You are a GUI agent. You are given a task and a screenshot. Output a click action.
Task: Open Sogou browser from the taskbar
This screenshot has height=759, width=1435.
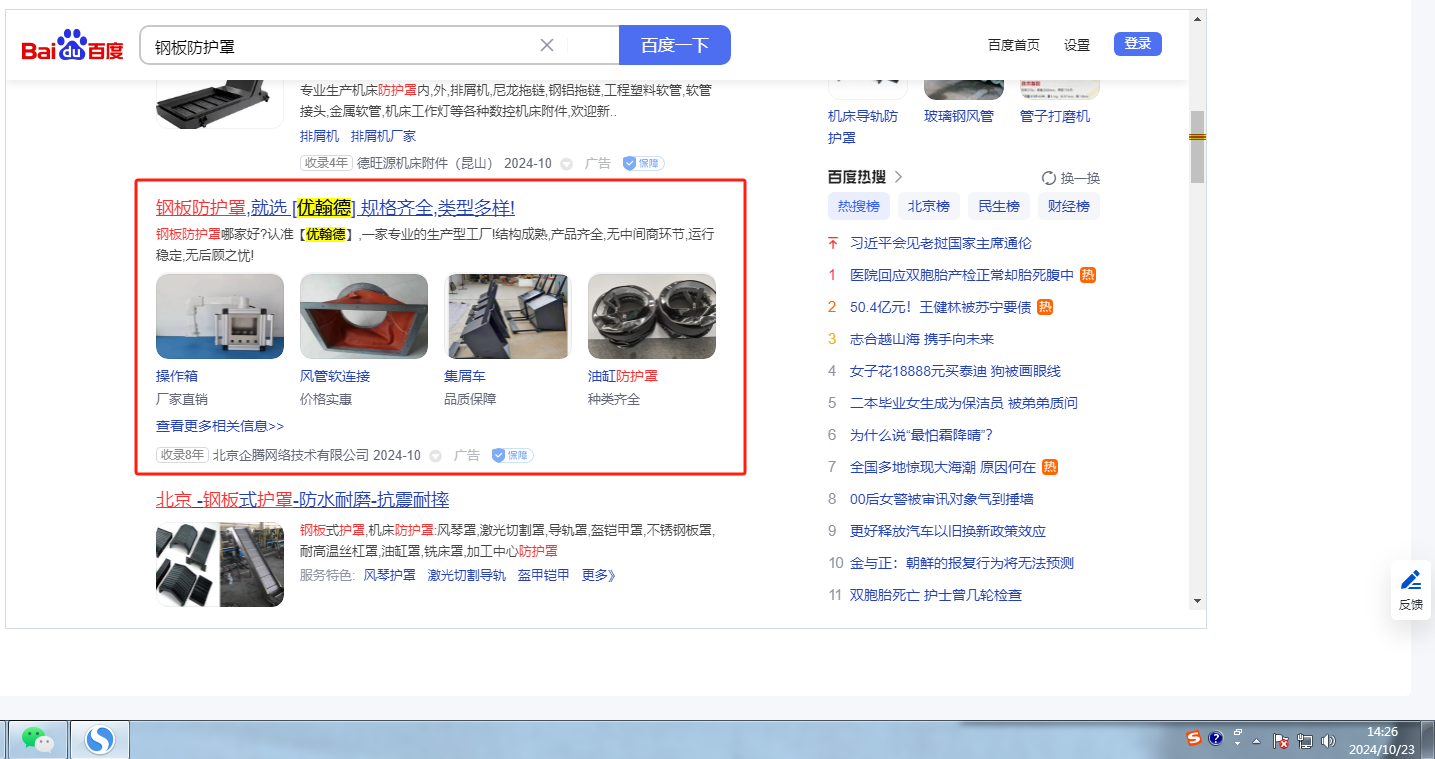(x=99, y=740)
